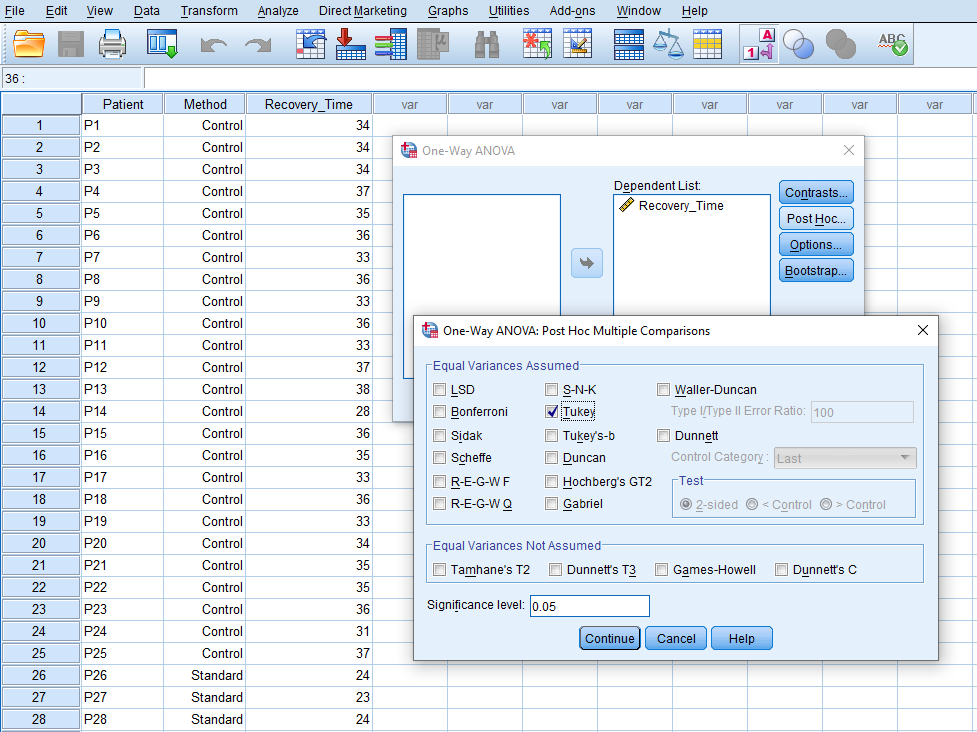Undo last action arrow icon
The image size is (977, 732).
213,44
